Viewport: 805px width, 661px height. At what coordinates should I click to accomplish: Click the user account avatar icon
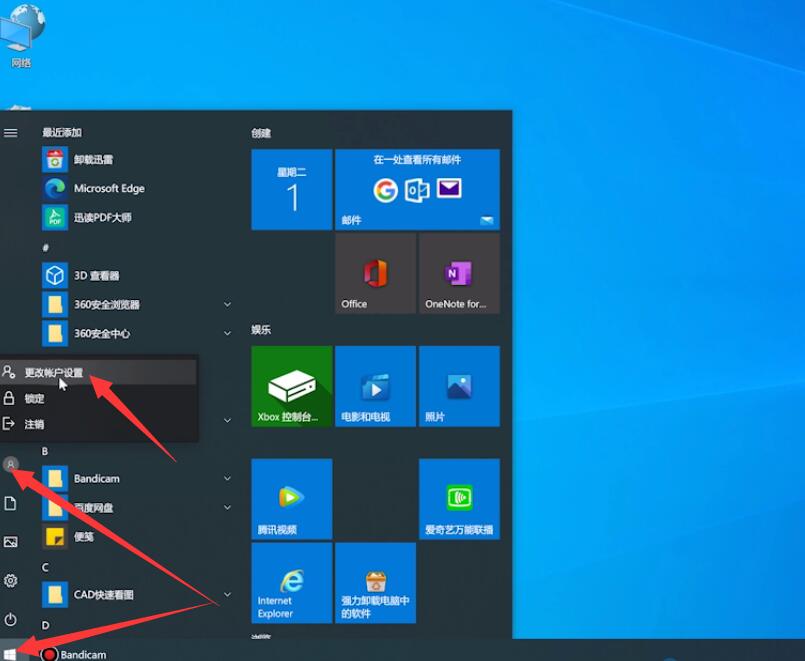click(11, 464)
